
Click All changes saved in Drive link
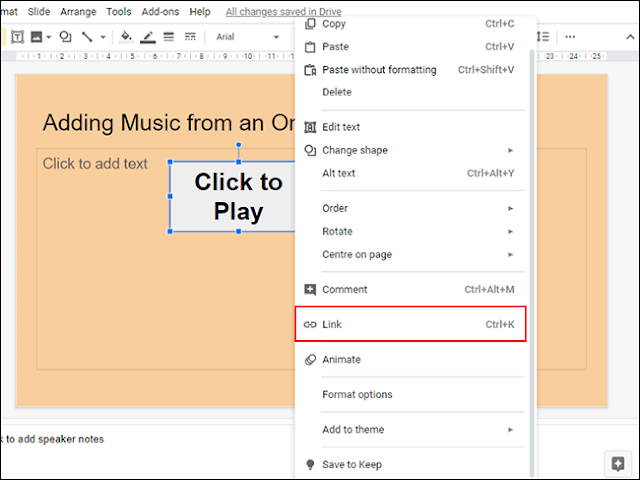point(283,11)
